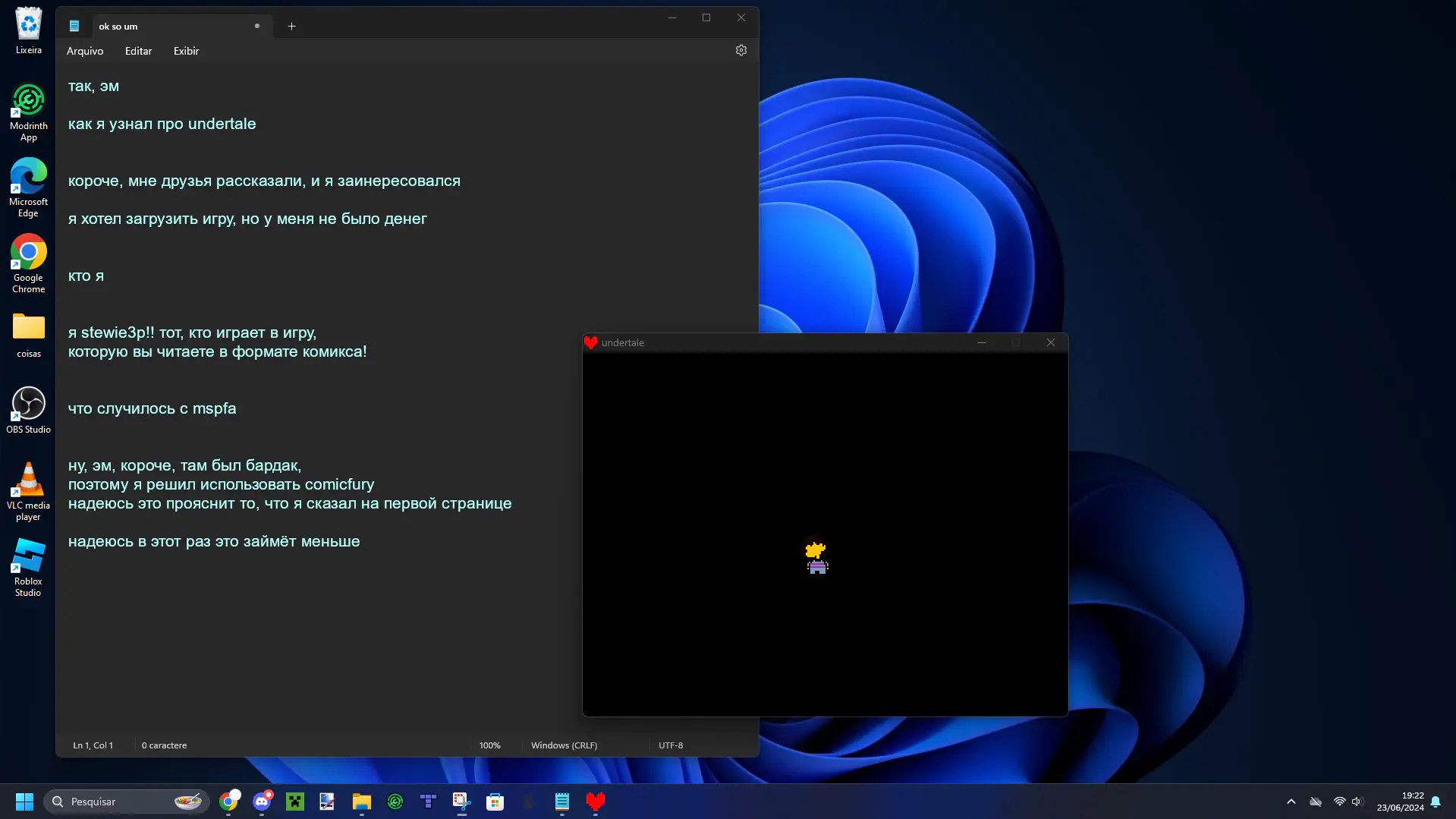The height and width of the screenshot is (819, 1456).
Task: Open the Windows Start menu
Action: pos(24,802)
